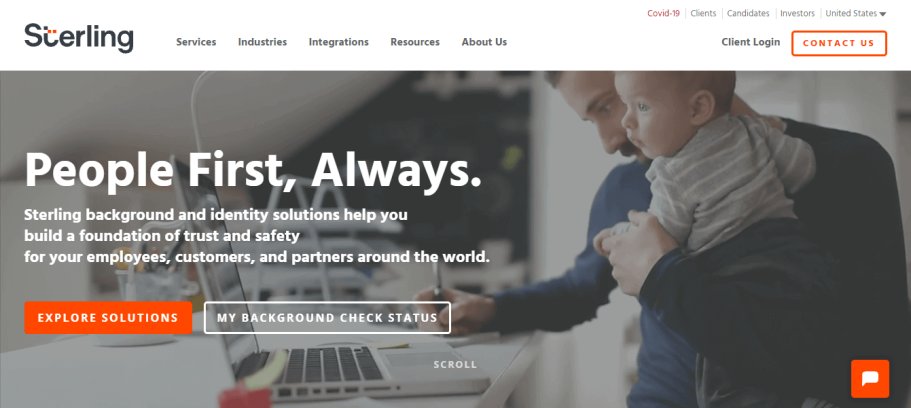Screen dimensions: 911x408
Task: Open the Client Login link
Action: coord(751,42)
